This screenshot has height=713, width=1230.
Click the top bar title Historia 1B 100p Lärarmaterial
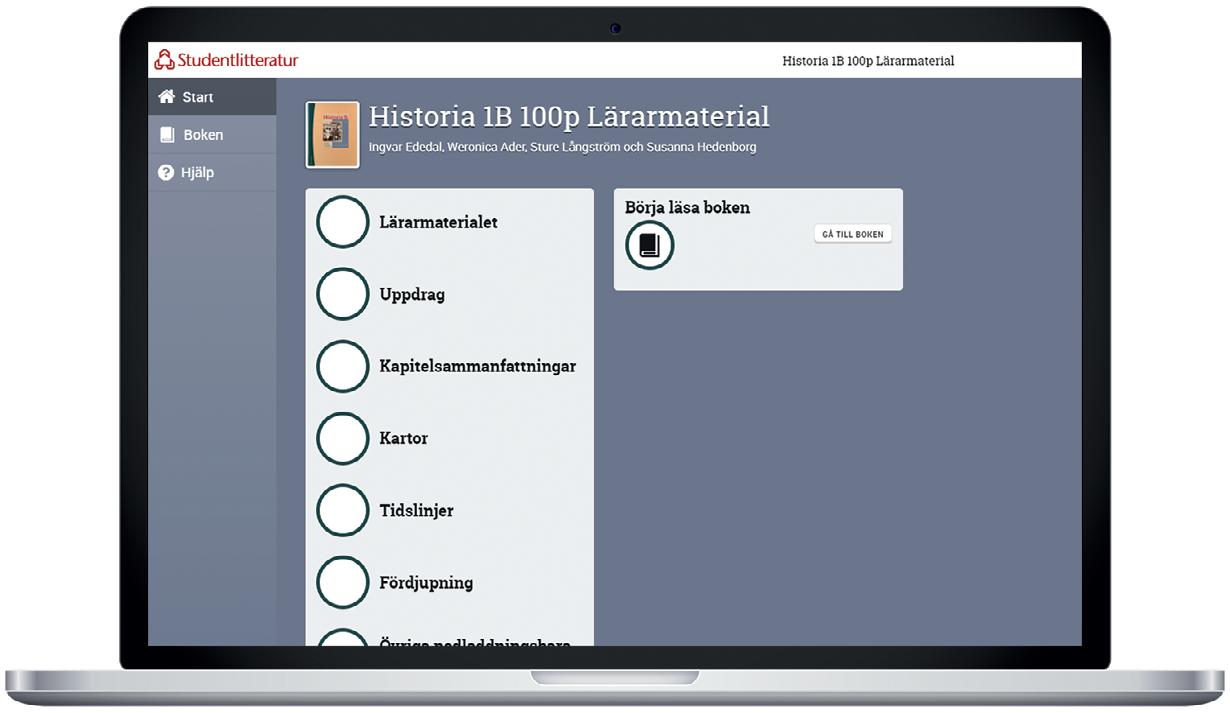pyautogui.click(x=868, y=61)
